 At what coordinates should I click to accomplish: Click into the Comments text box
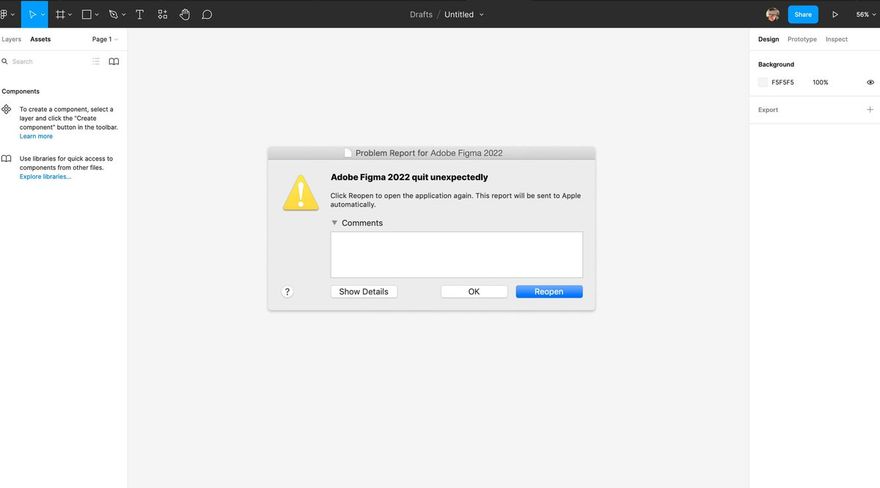456,255
